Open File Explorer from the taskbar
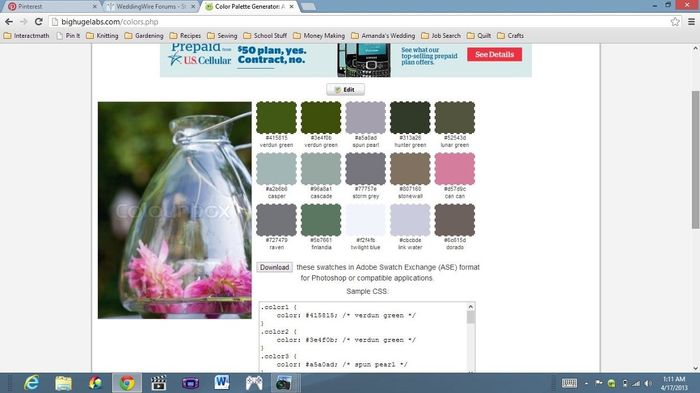This screenshot has height=393, width=700. point(63,383)
